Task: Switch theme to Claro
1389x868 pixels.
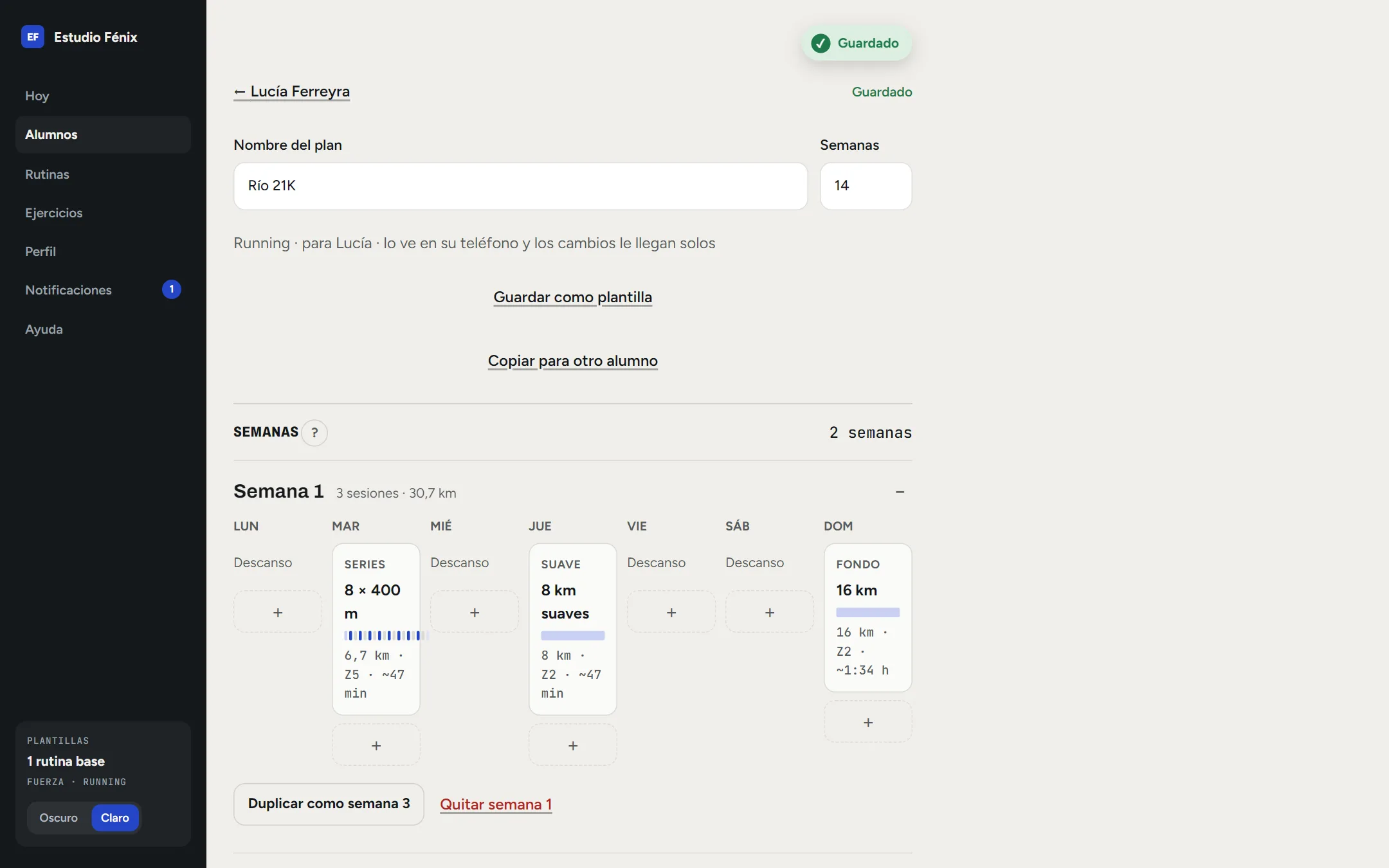Action: click(115, 817)
